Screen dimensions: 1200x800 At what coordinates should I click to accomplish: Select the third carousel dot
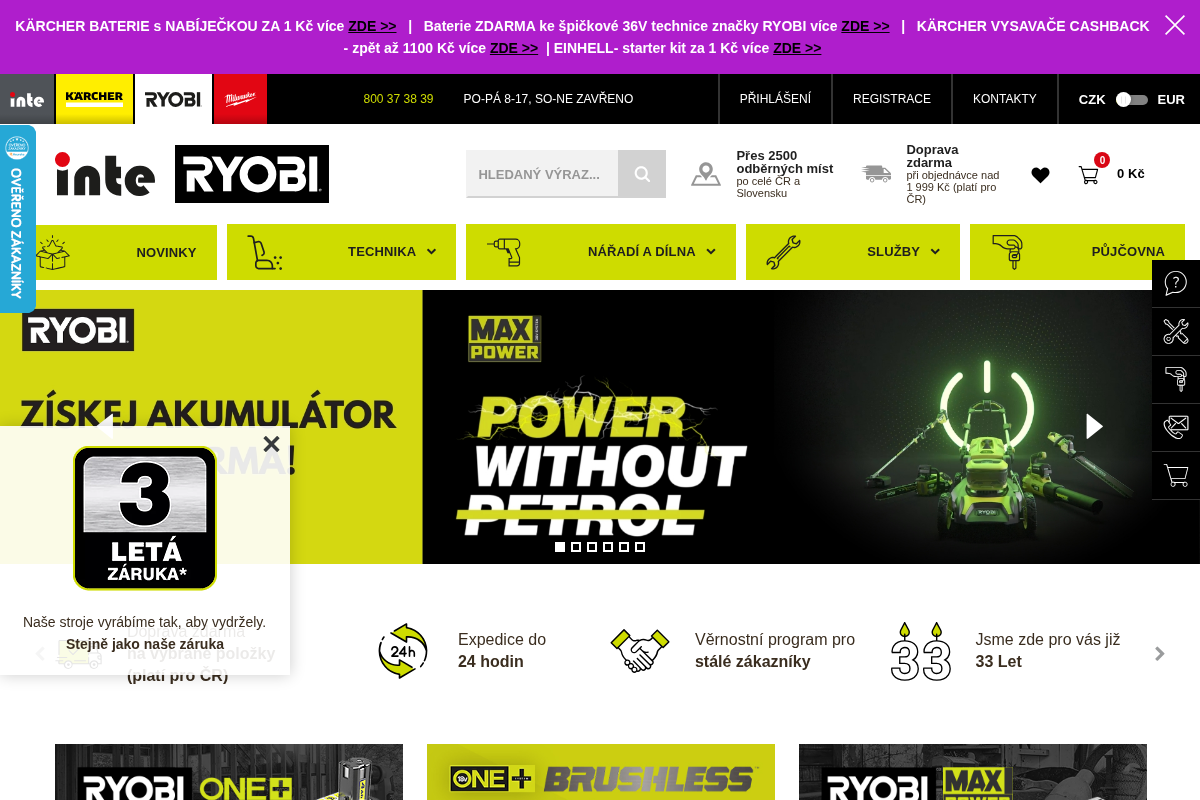[592, 547]
